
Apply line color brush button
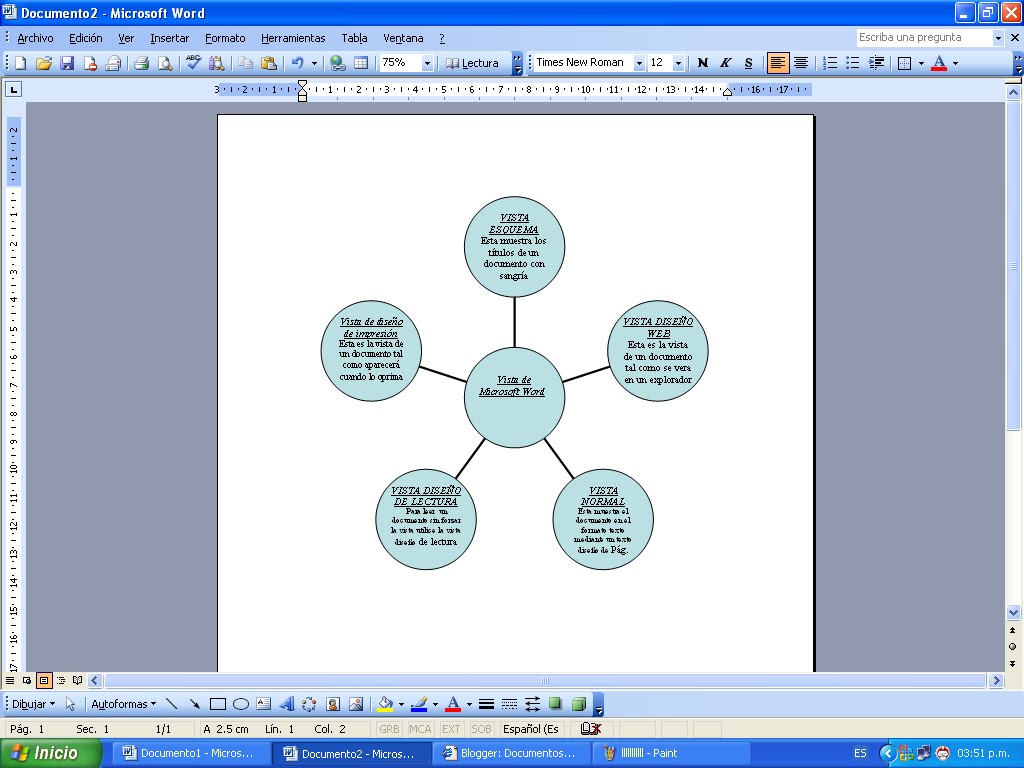coord(419,704)
